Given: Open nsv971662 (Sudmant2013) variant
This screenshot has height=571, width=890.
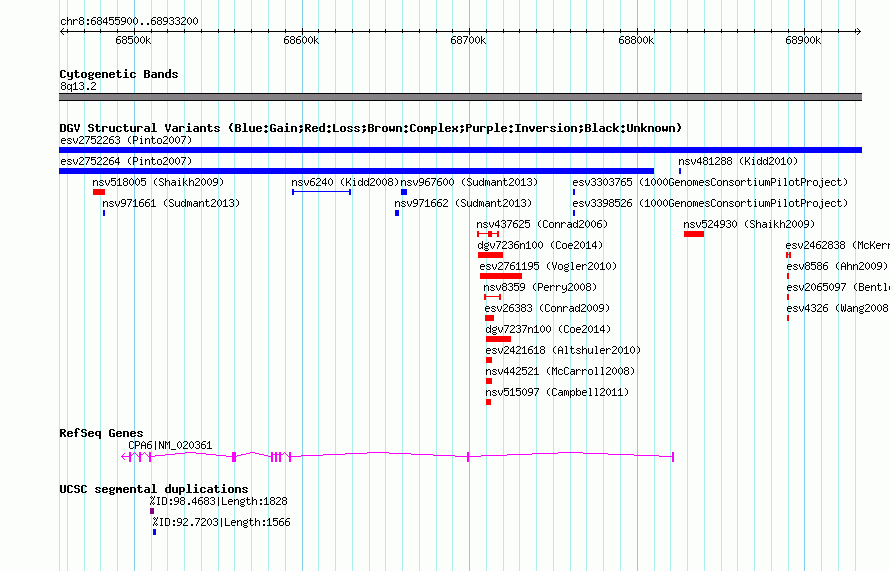Looking at the screenshot, I should (463, 203).
